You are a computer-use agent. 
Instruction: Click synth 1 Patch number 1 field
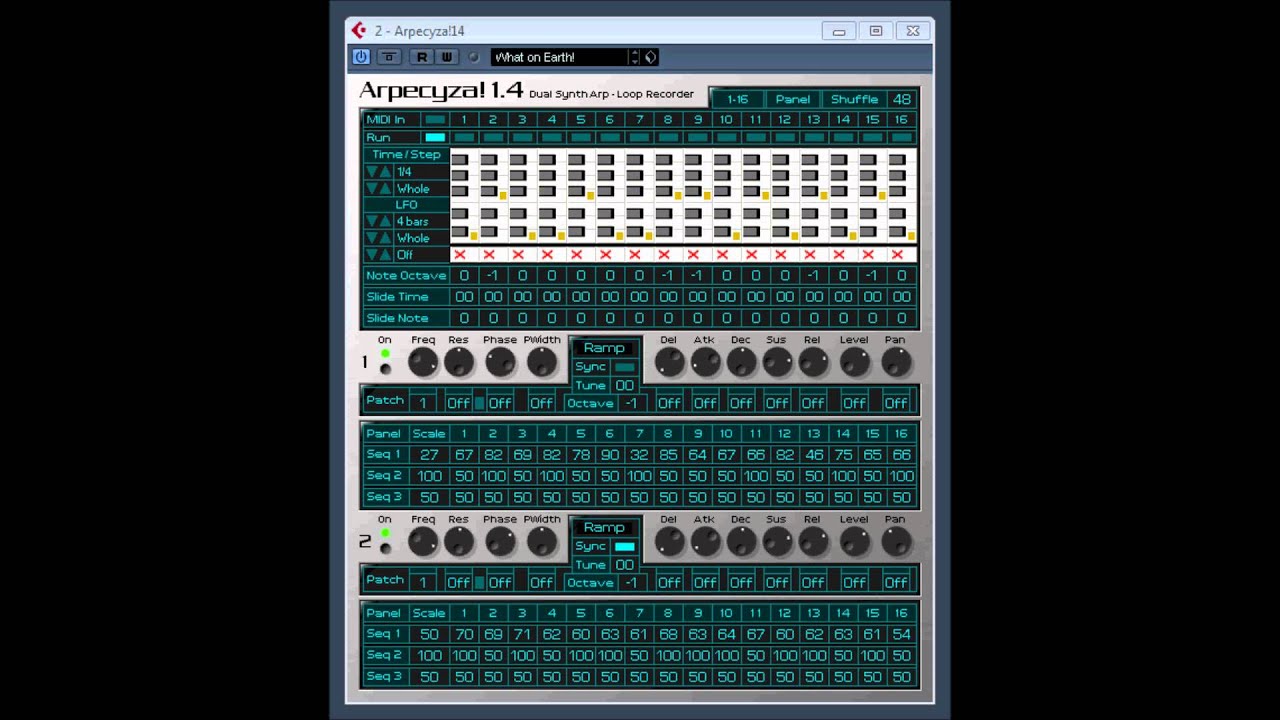(x=423, y=403)
